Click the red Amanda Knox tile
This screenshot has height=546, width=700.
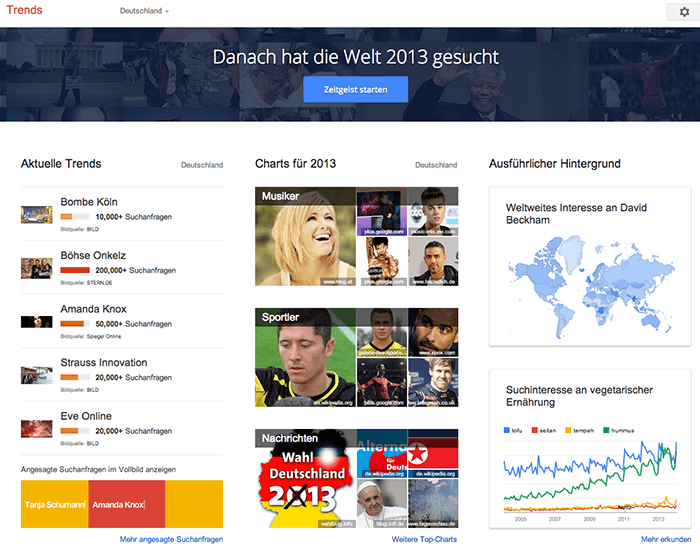(127, 504)
